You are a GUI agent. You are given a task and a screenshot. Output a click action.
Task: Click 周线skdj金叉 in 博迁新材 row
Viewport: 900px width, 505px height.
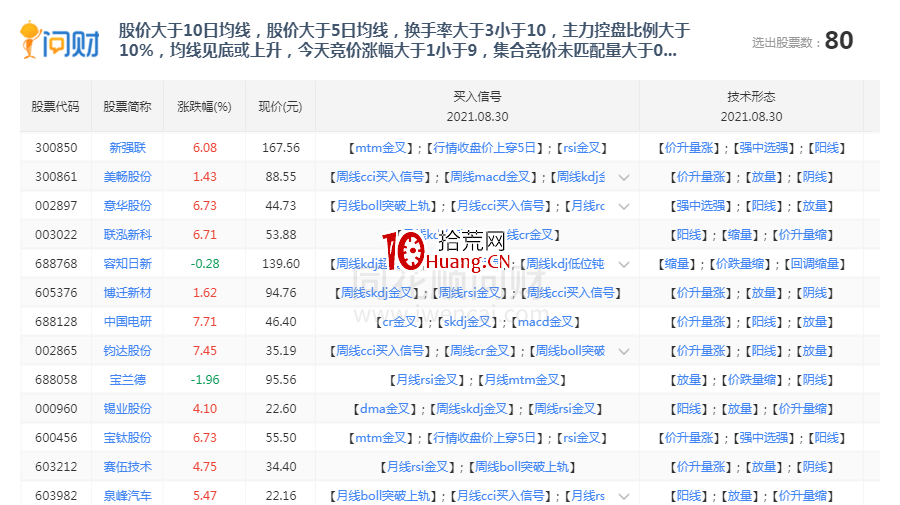coord(377,293)
